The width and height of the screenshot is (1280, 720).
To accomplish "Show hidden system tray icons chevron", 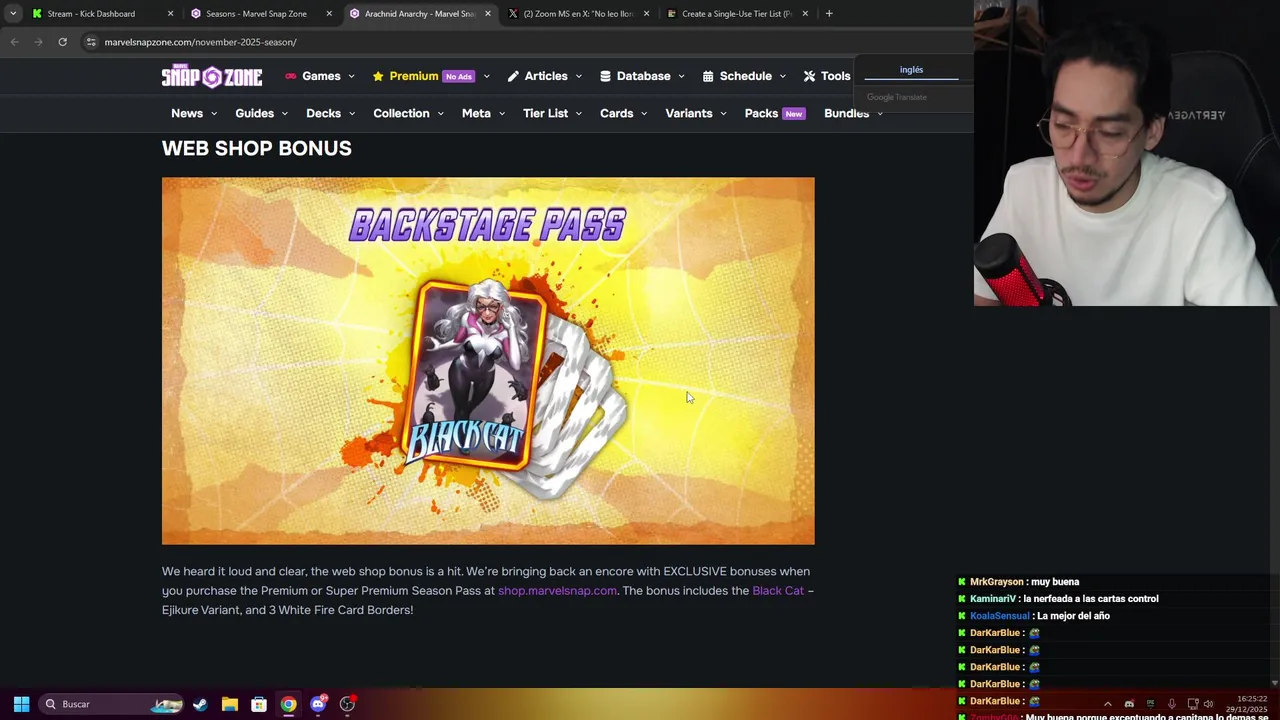I will click(1107, 704).
